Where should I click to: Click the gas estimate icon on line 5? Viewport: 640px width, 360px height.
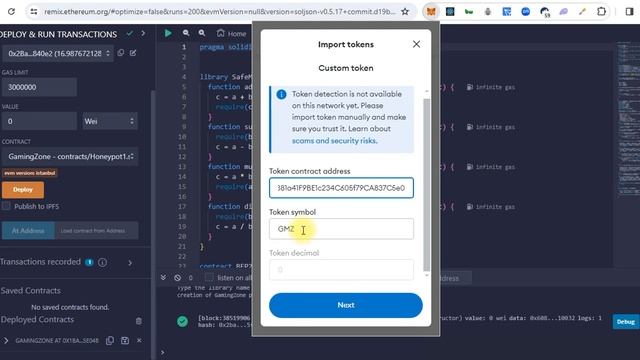(x=470, y=87)
